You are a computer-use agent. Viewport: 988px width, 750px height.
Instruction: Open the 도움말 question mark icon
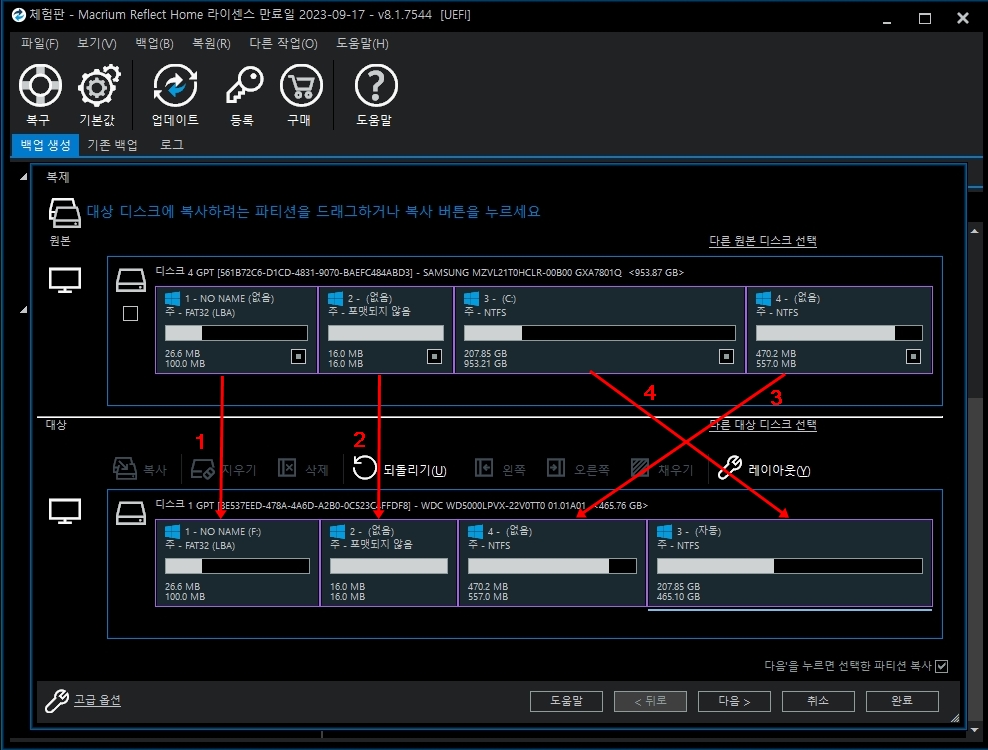coord(376,86)
